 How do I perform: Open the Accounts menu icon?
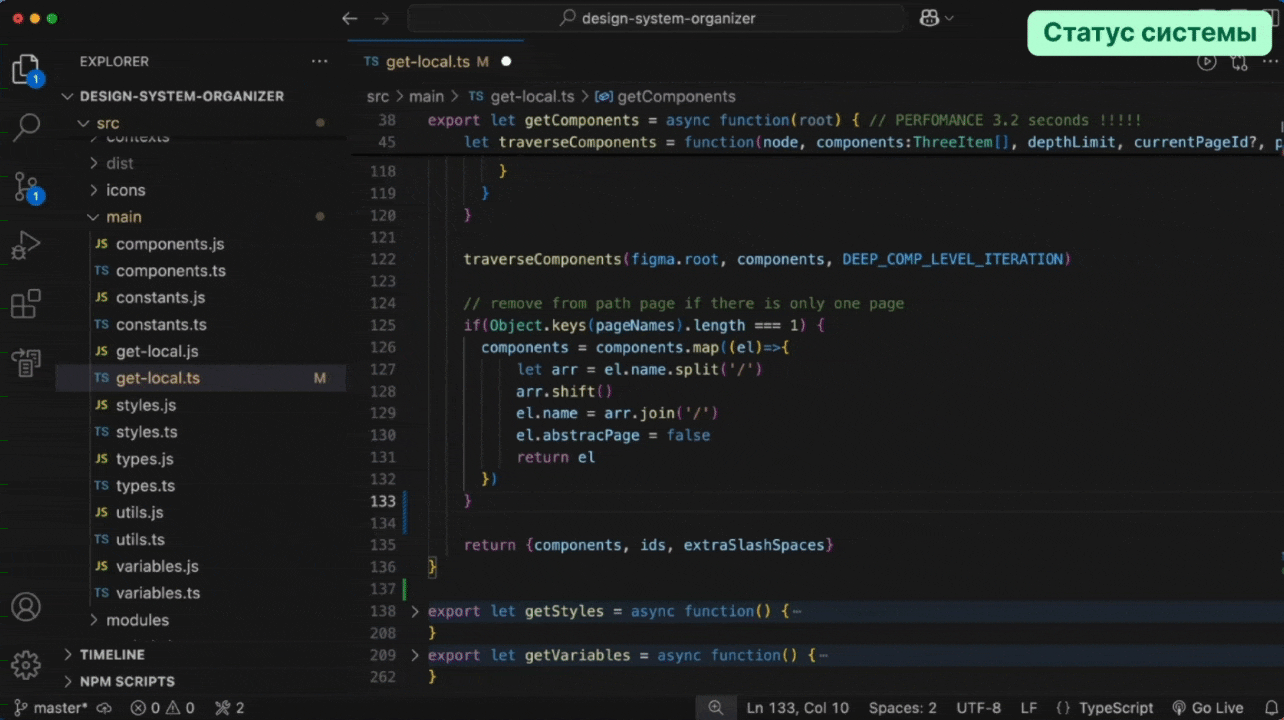[x=25, y=607]
